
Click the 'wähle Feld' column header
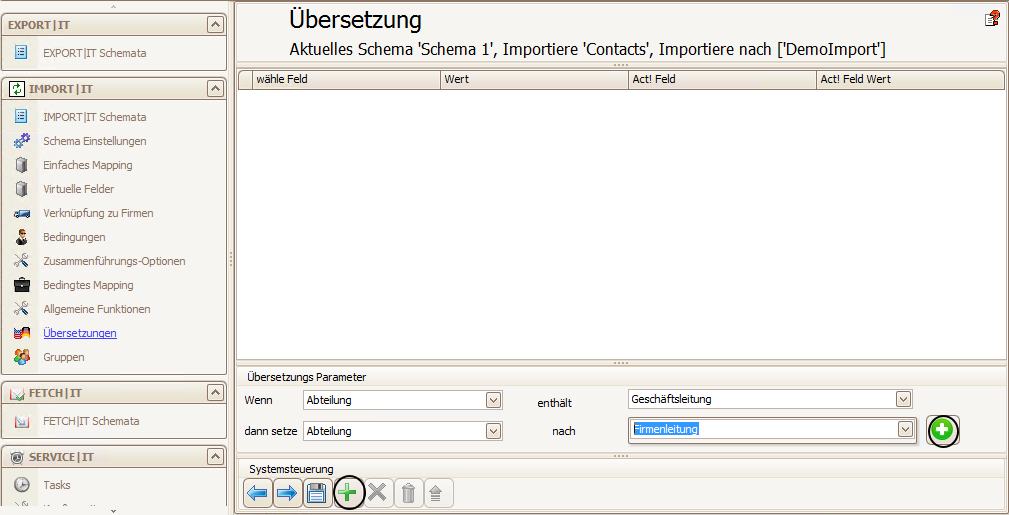[346, 79]
